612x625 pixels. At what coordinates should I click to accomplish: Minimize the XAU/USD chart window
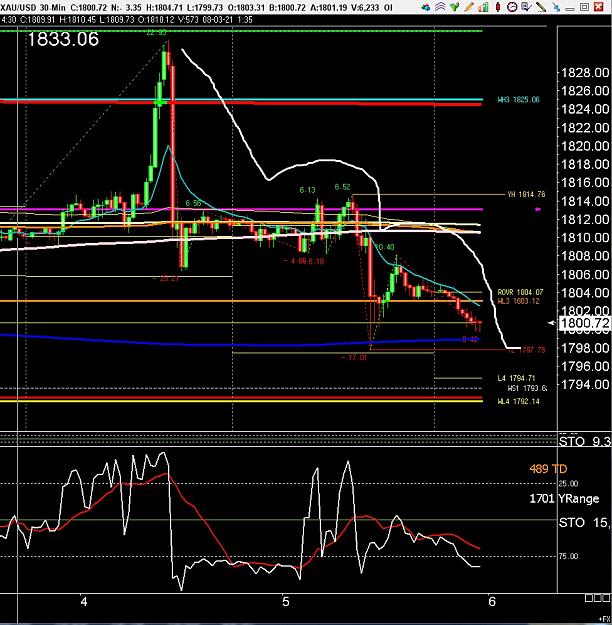(x=570, y=8)
